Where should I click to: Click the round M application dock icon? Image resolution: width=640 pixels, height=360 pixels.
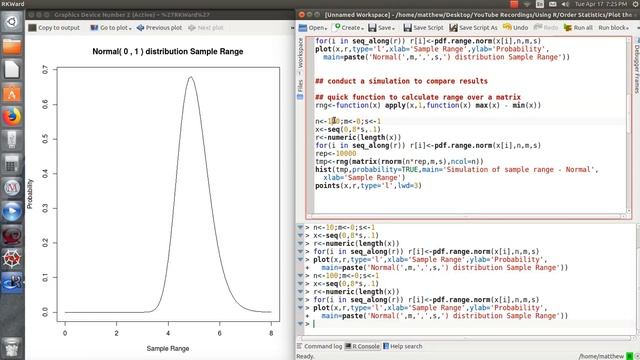(x=11, y=188)
